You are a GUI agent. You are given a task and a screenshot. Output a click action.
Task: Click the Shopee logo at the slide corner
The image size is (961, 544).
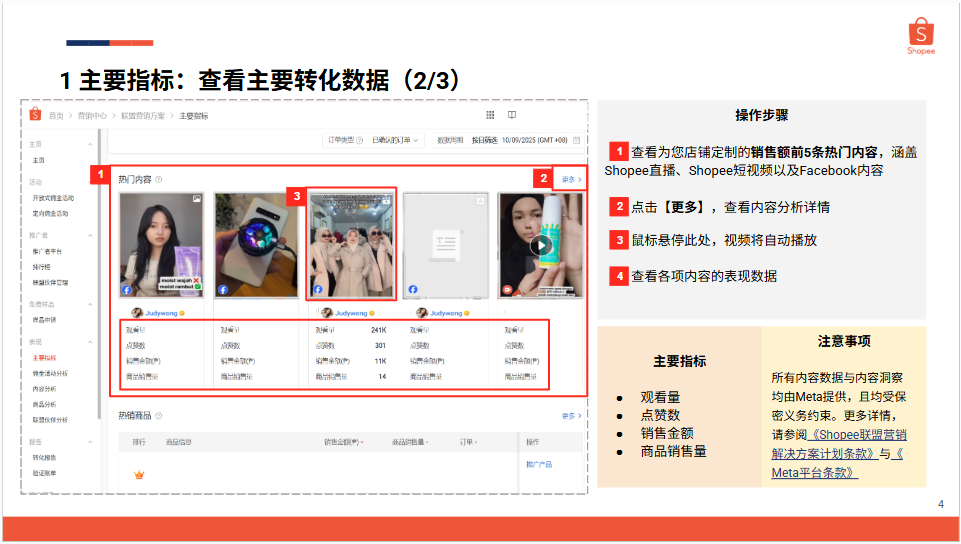[921, 36]
